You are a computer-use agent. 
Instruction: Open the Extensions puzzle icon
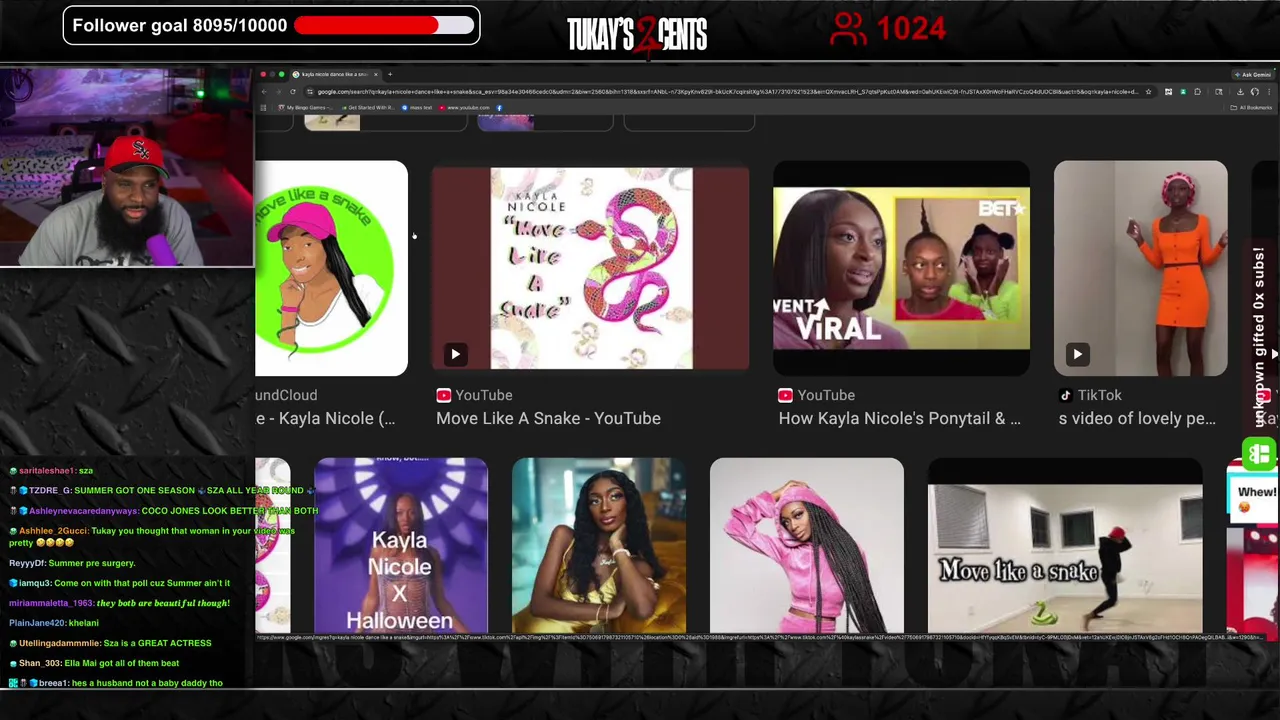point(1197,92)
